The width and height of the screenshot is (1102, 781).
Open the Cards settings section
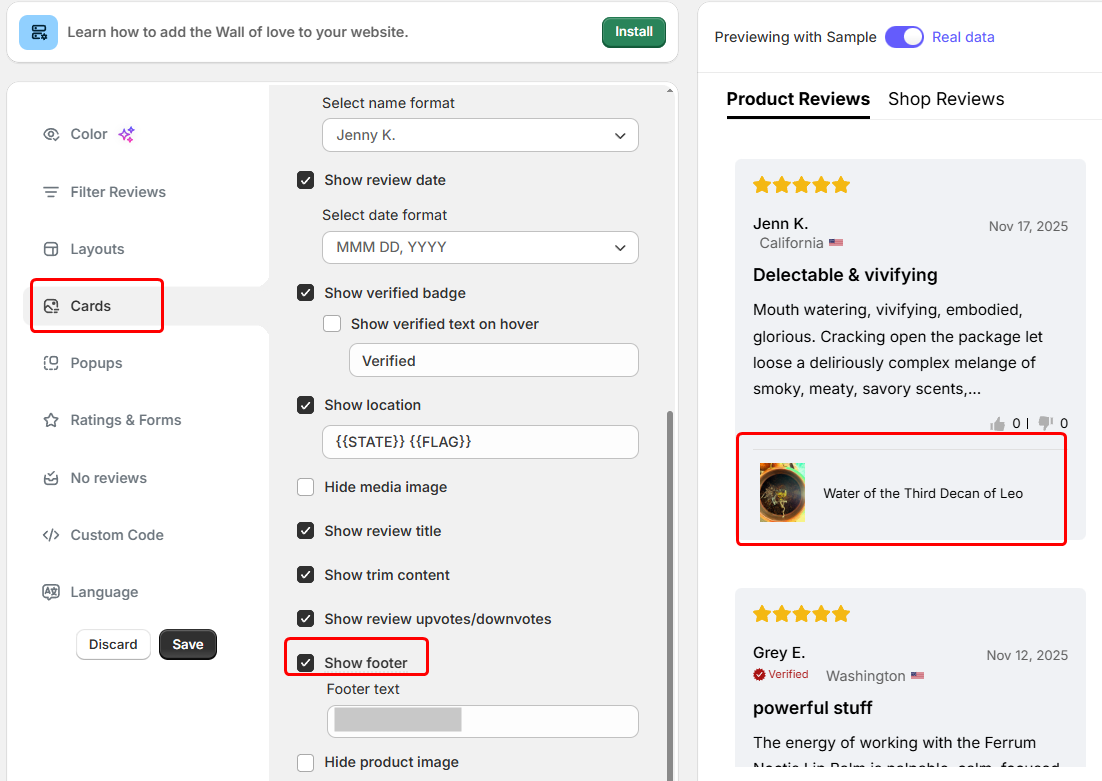point(91,306)
